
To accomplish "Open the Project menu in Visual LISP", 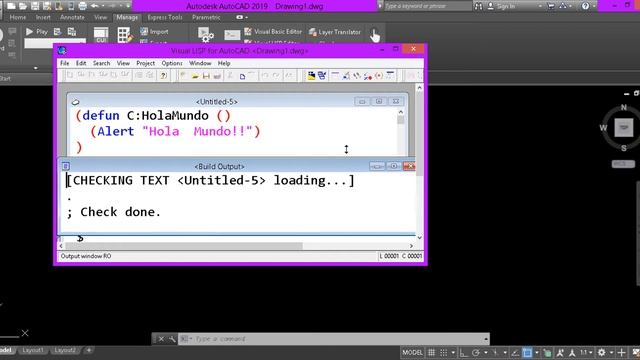I will pyautogui.click(x=145, y=63).
